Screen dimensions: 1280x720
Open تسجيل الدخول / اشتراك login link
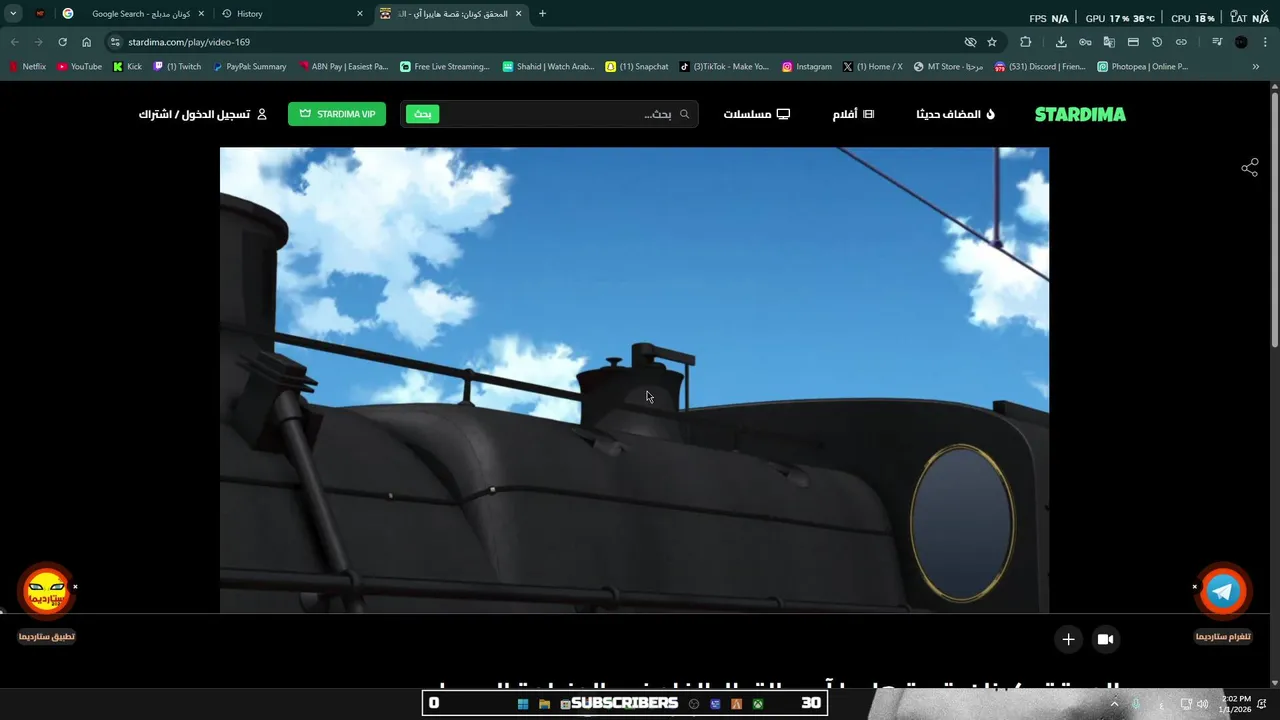(x=203, y=114)
